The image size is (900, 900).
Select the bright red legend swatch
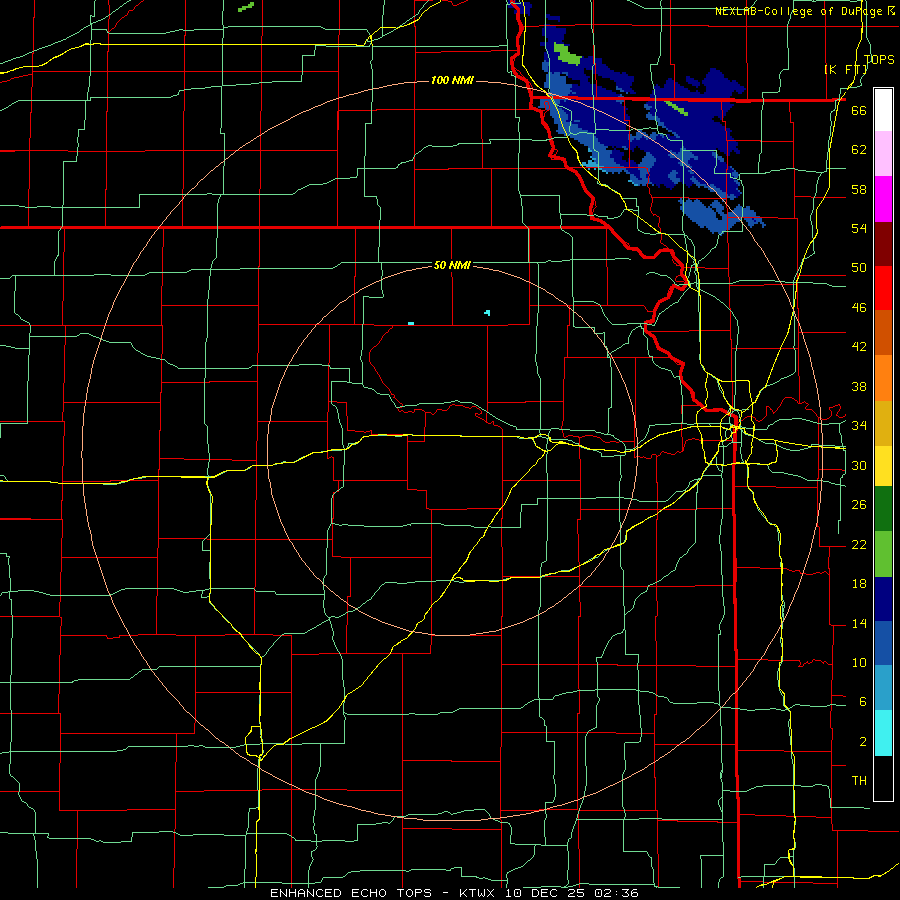click(x=883, y=288)
